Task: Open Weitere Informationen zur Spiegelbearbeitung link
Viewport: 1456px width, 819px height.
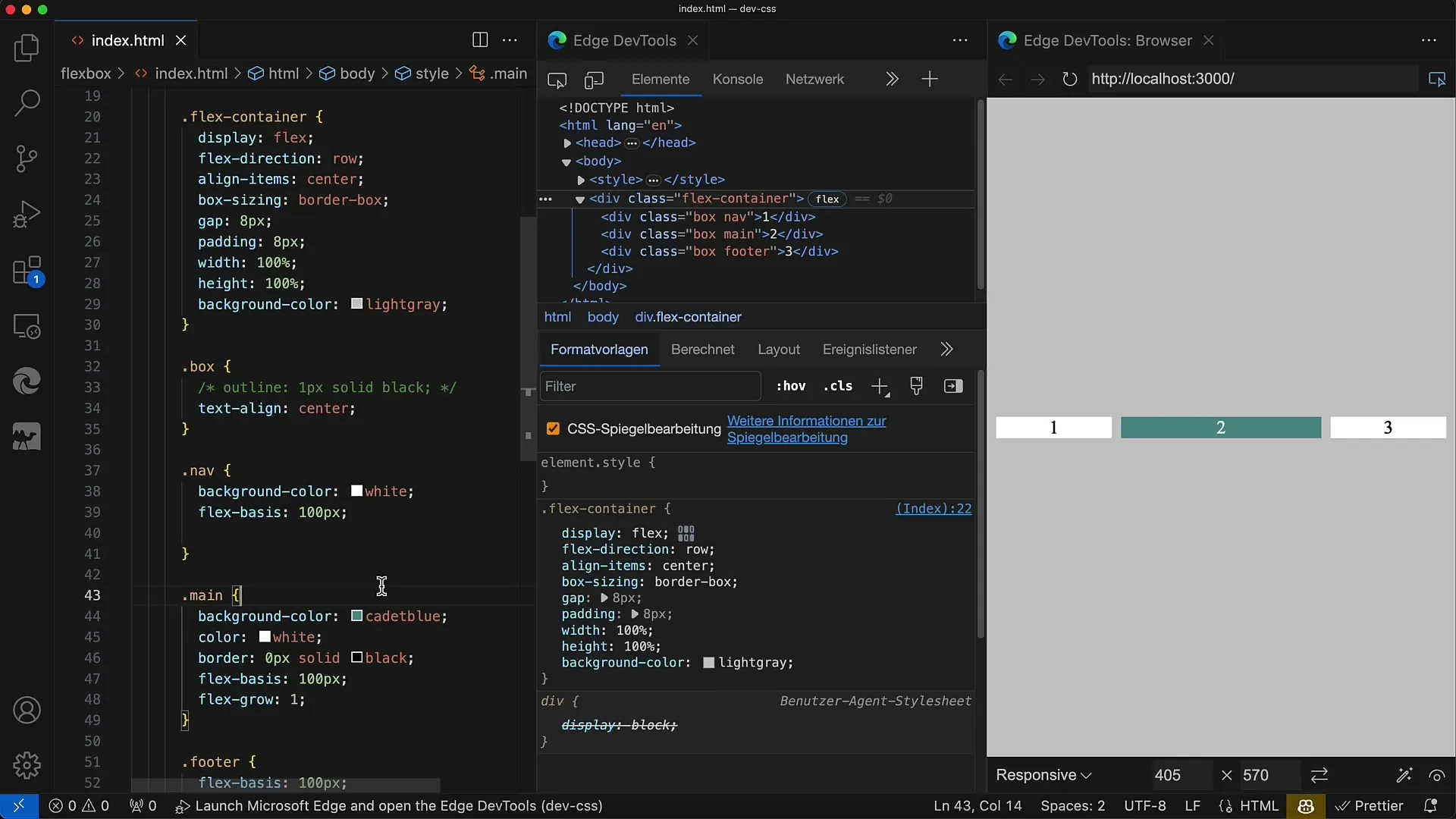Action: 807,429
